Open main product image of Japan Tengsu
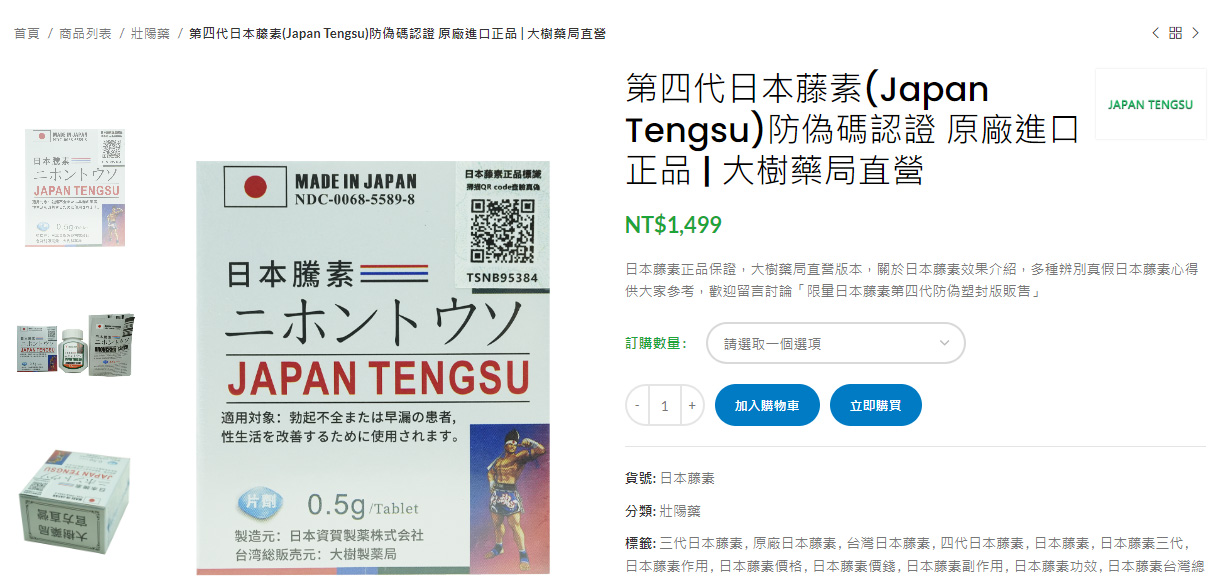 point(373,368)
